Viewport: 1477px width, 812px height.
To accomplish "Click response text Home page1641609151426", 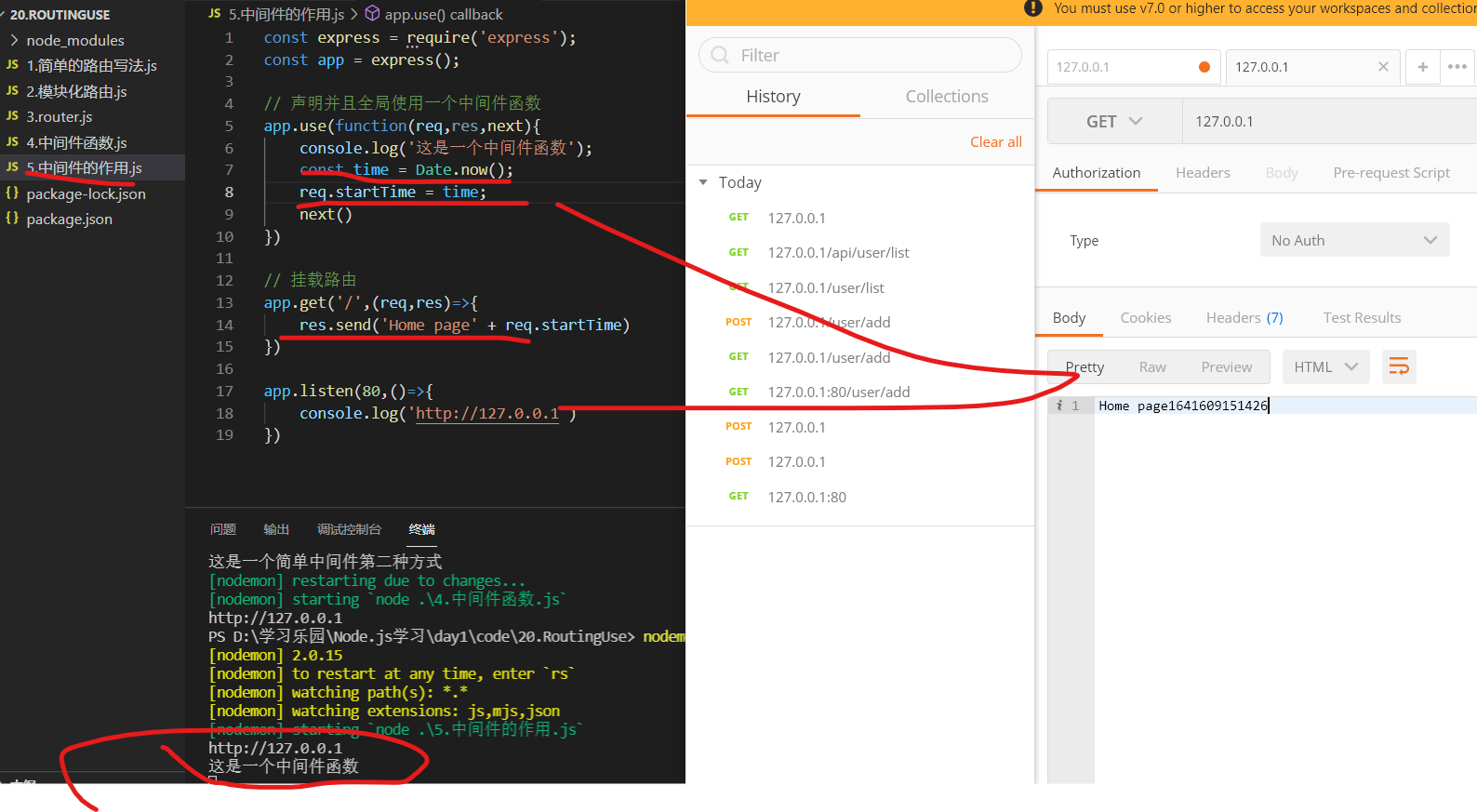I will click(x=1183, y=406).
